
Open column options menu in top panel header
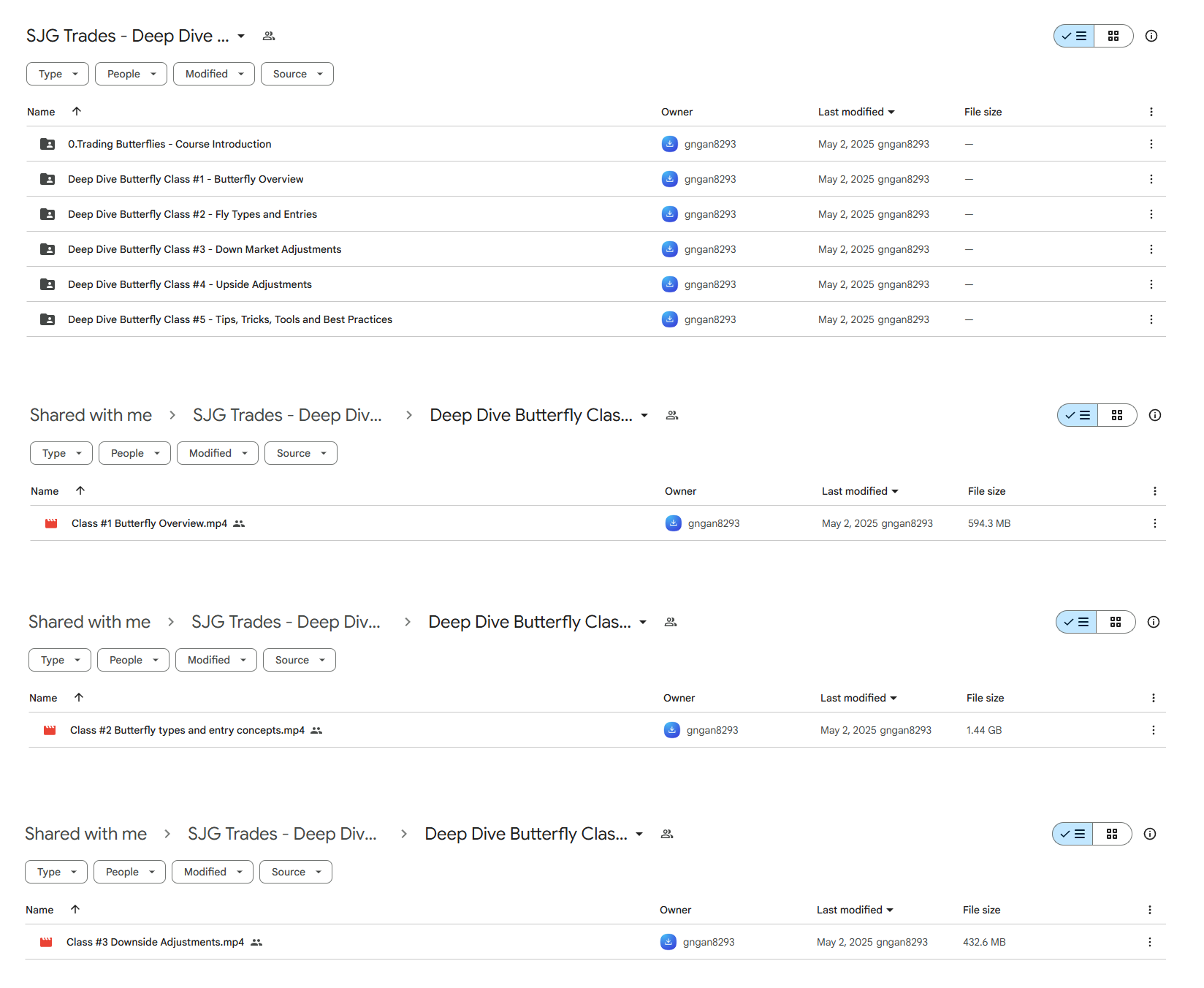(x=1151, y=112)
